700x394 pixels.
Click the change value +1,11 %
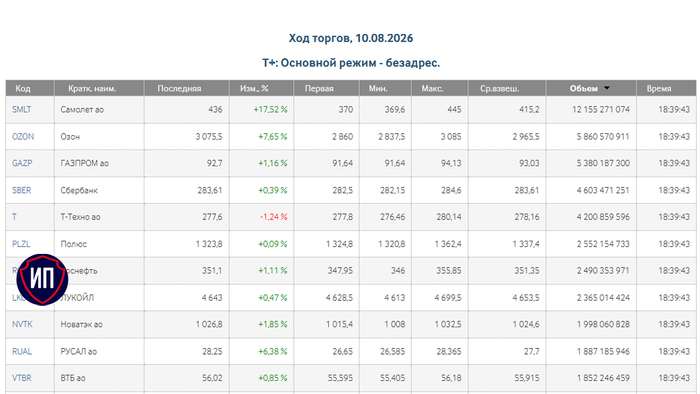click(273, 270)
